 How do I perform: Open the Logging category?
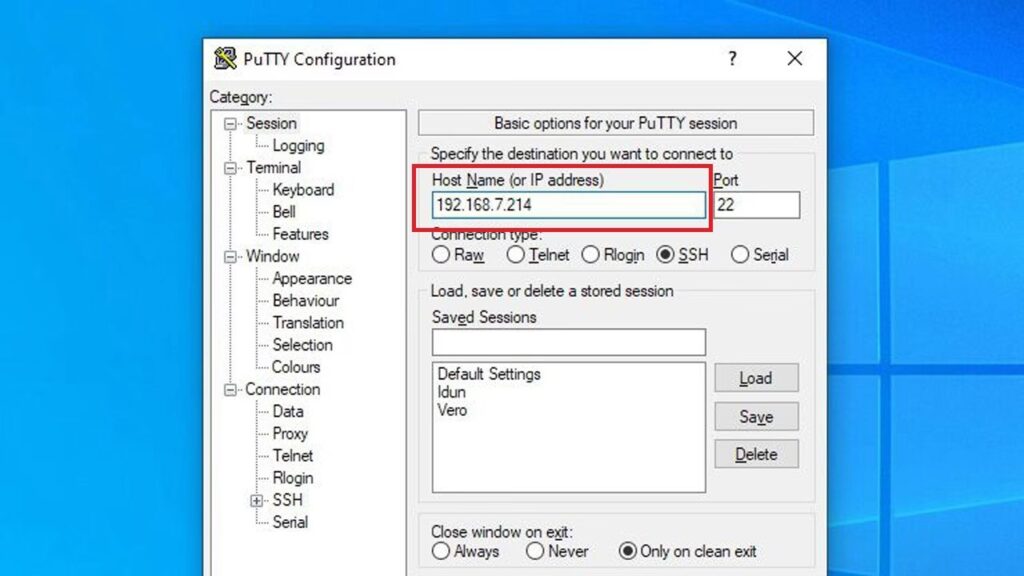(x=298, y=146)
